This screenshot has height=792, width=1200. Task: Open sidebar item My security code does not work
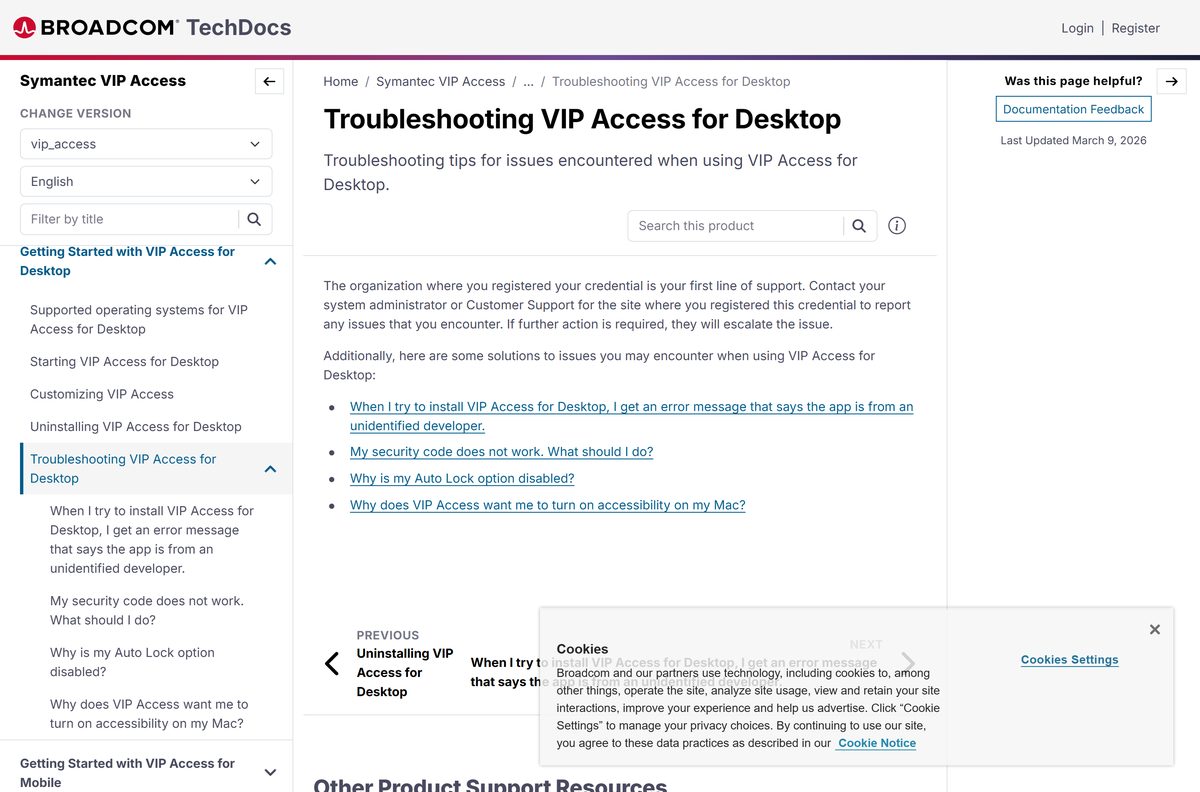[x=147, y=611]
